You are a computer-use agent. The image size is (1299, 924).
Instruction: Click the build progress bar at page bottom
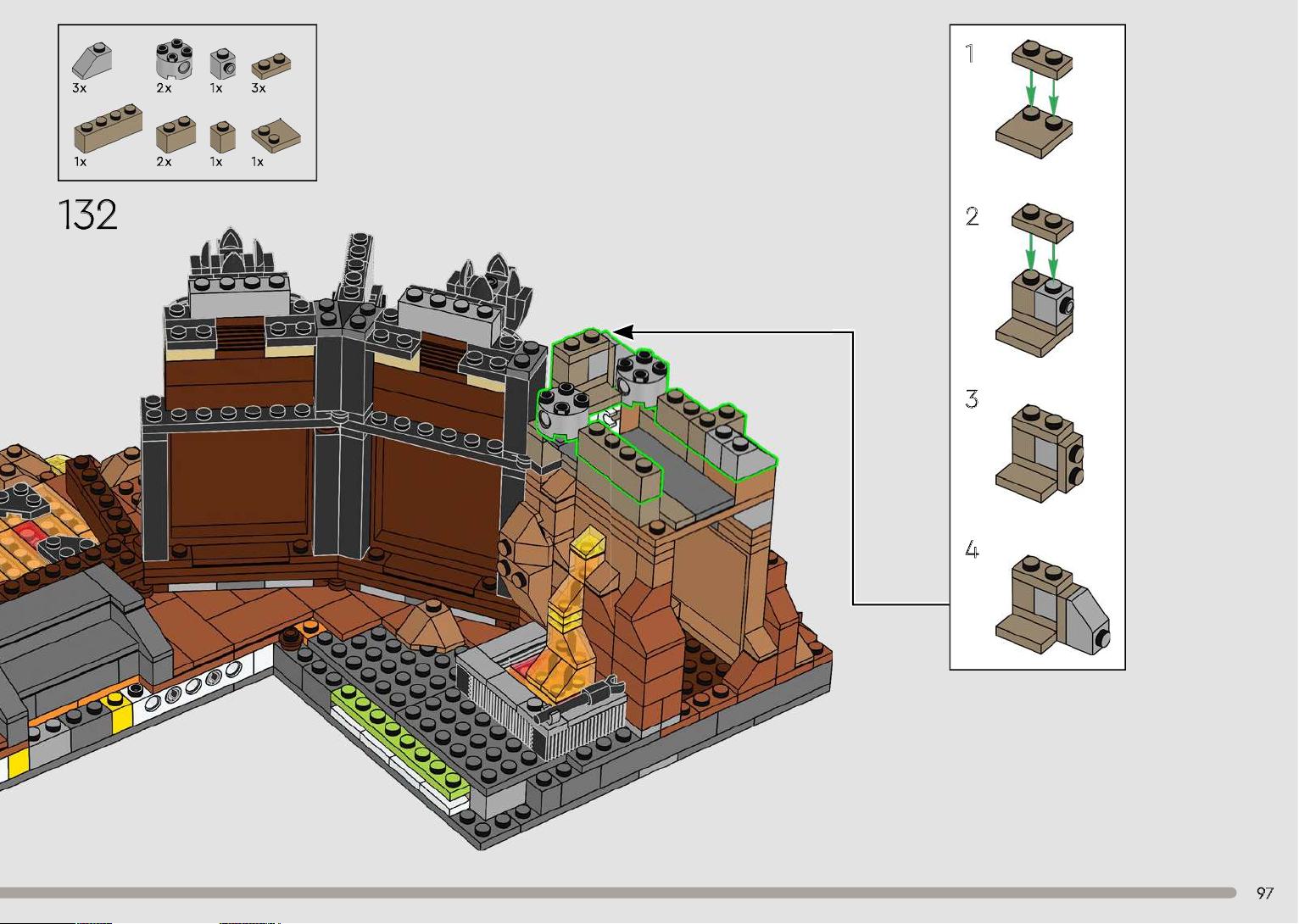[617, 893]
